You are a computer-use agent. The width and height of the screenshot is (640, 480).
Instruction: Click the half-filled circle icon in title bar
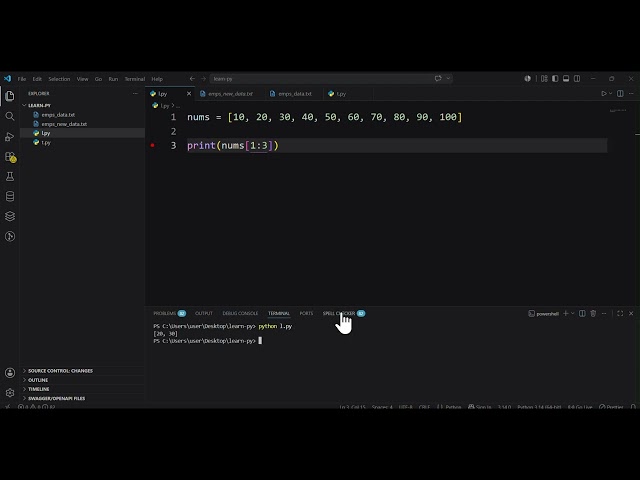(527, 78)
